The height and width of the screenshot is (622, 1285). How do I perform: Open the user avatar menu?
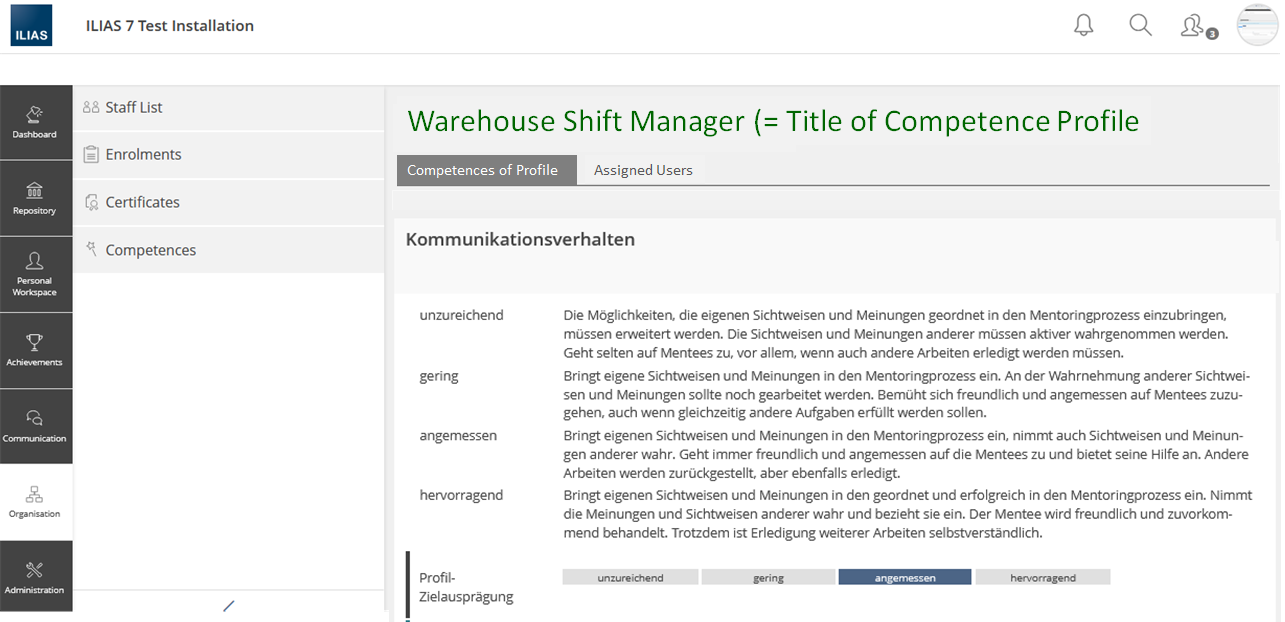coord(1257,26)
